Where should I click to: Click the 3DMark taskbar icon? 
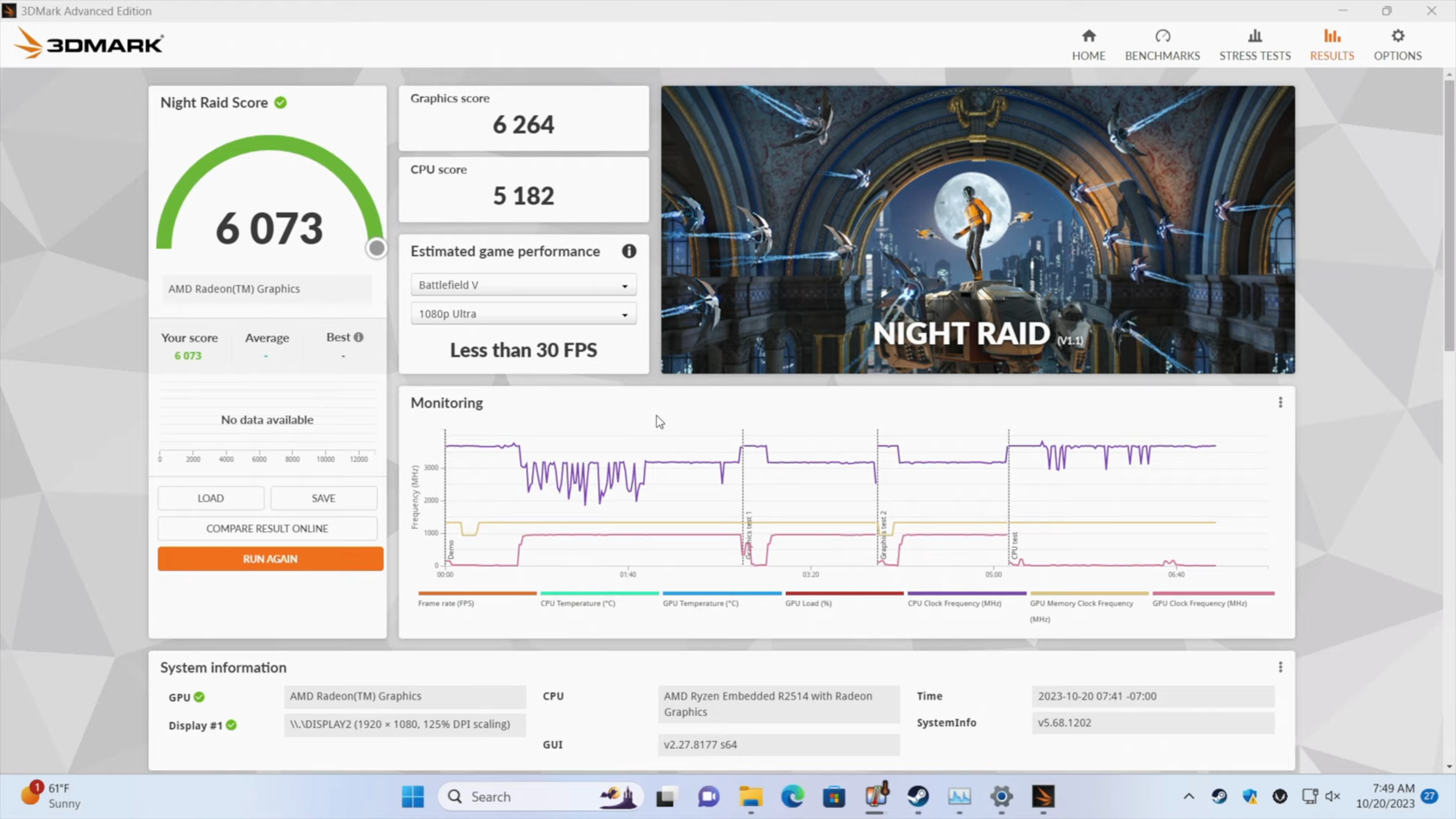1043,796
